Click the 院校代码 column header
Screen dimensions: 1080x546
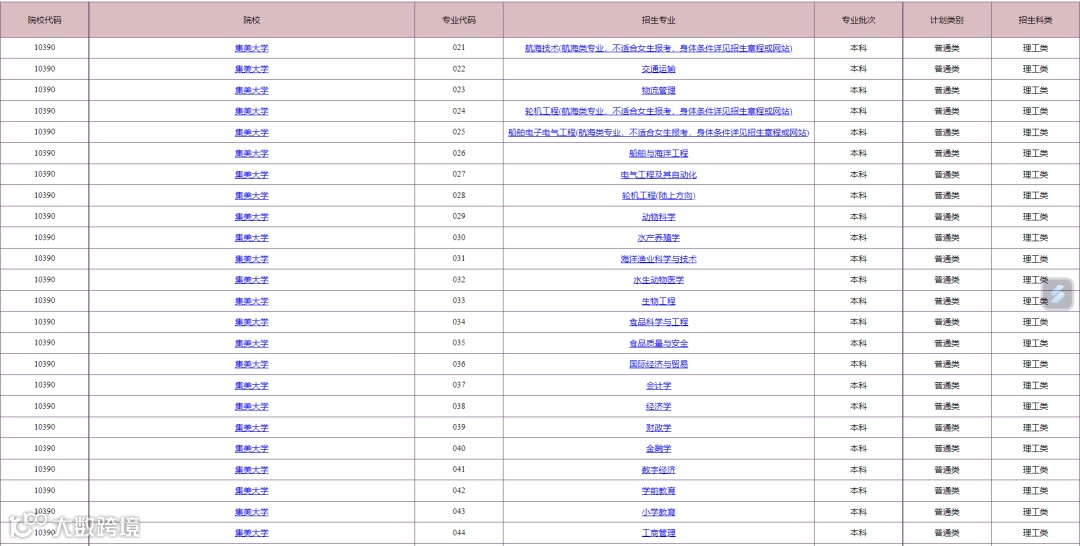[44, 20]
